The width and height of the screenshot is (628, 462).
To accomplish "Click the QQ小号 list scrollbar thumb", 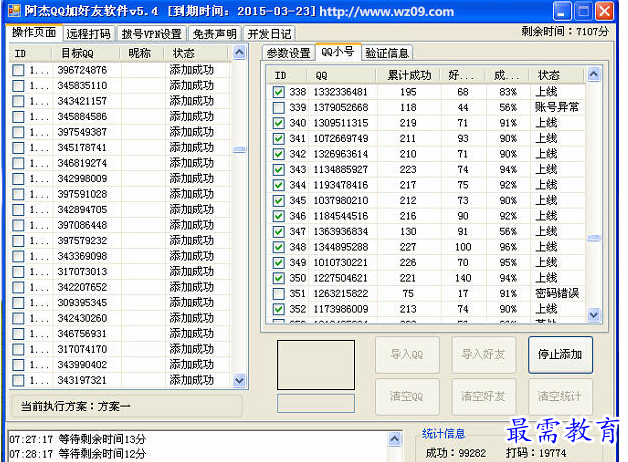I will pos(594,239).
